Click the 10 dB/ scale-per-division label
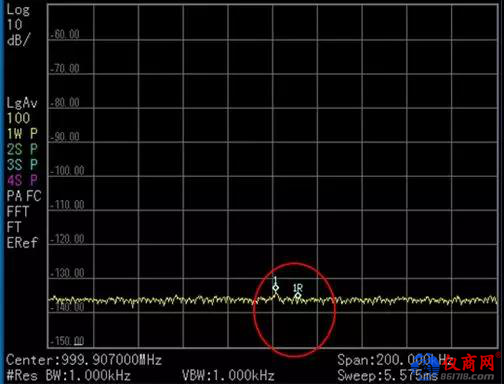Viewport: 504px width, 384px height. coord(18,33)
